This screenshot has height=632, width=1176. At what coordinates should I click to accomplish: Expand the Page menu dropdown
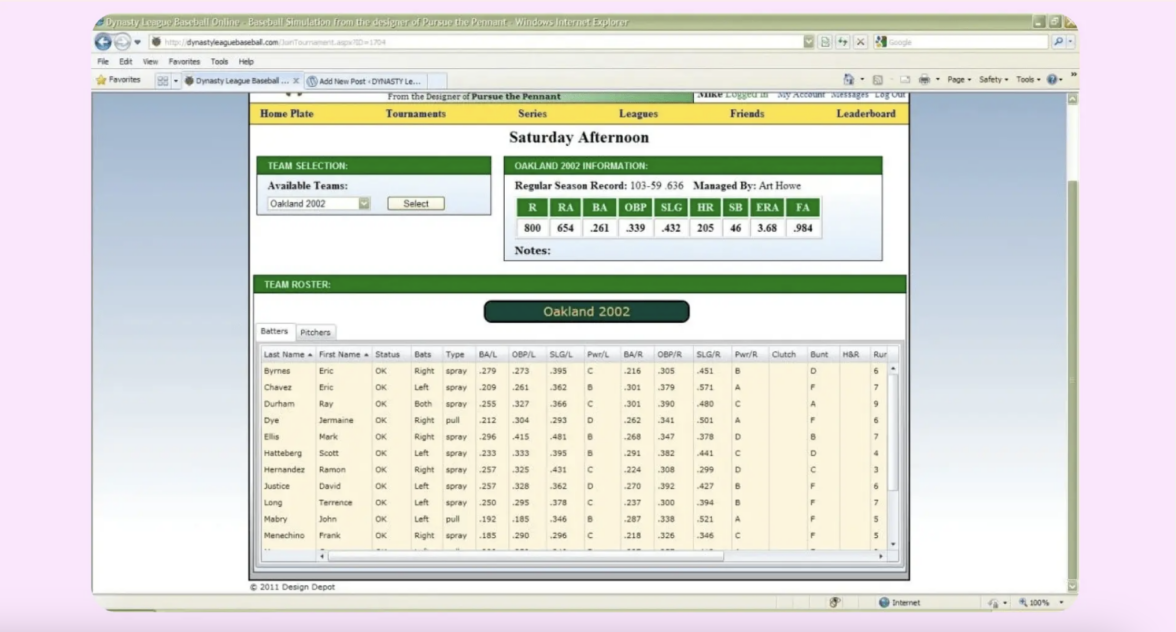[958, 80]
